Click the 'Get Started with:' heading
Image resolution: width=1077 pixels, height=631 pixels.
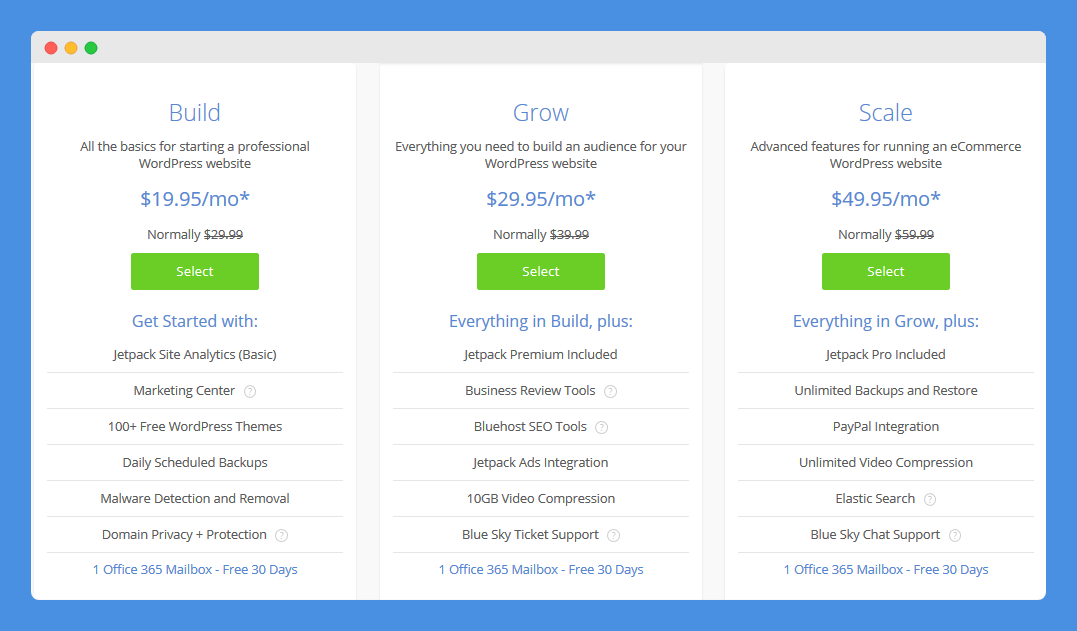click(195, 321)
